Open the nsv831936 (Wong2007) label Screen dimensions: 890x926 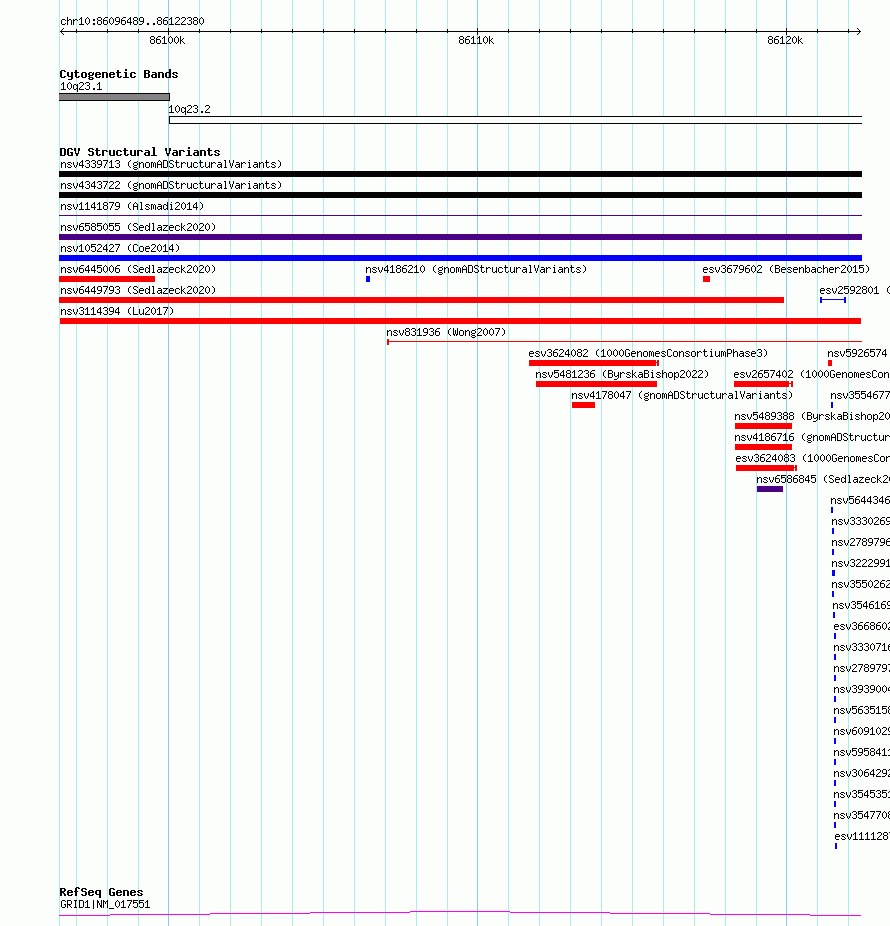pyautogui.click(x=446, y=332)
